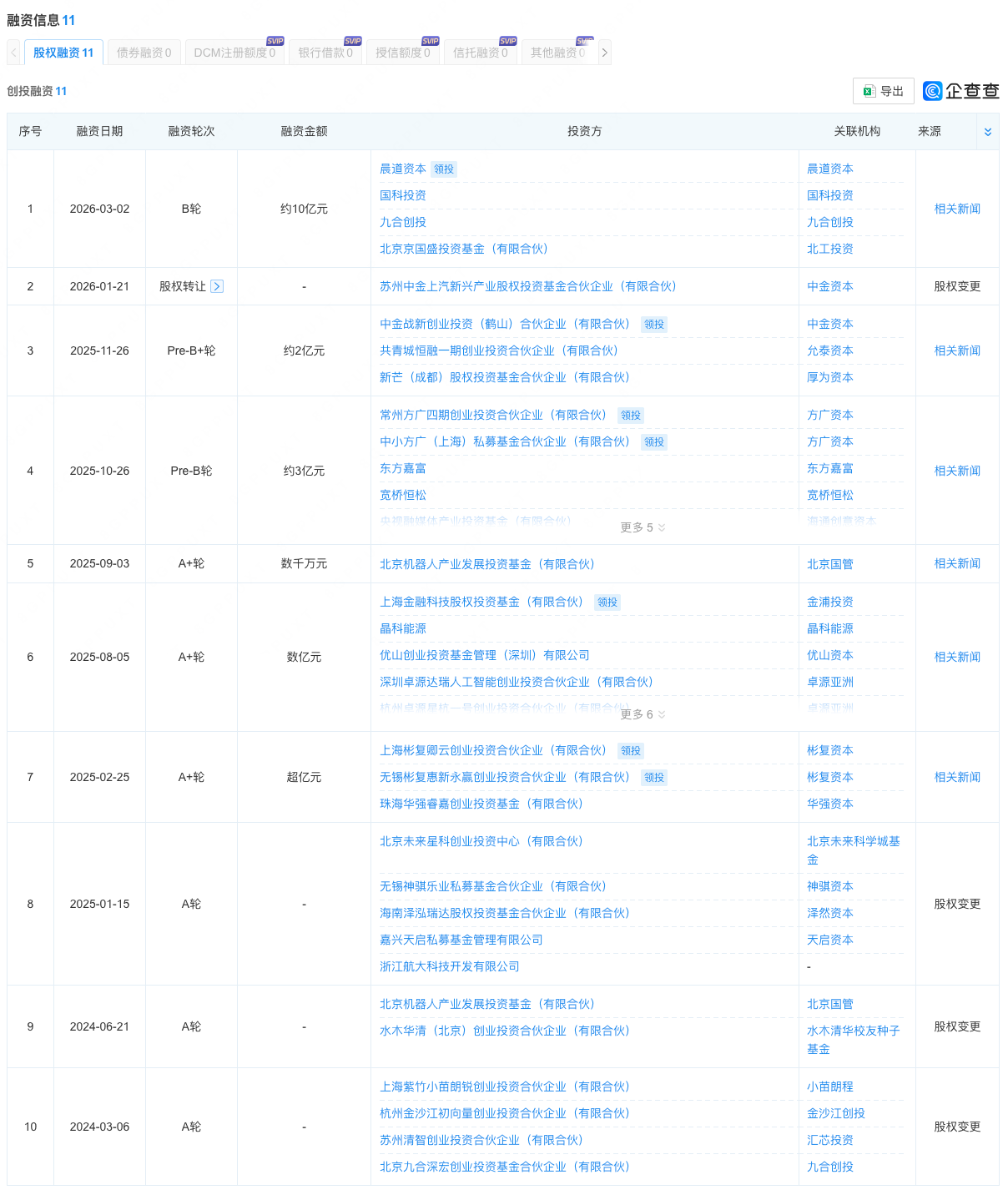Open related institution 金沙江创投
Image resolution: width=1008 pixels, height=1195 pixels.
click(836, 1113)
